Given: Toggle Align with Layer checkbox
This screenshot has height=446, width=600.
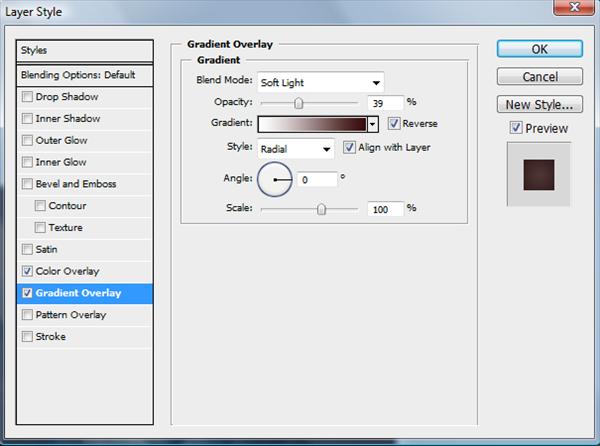Looking at the screenshot, I should (349, 147).
